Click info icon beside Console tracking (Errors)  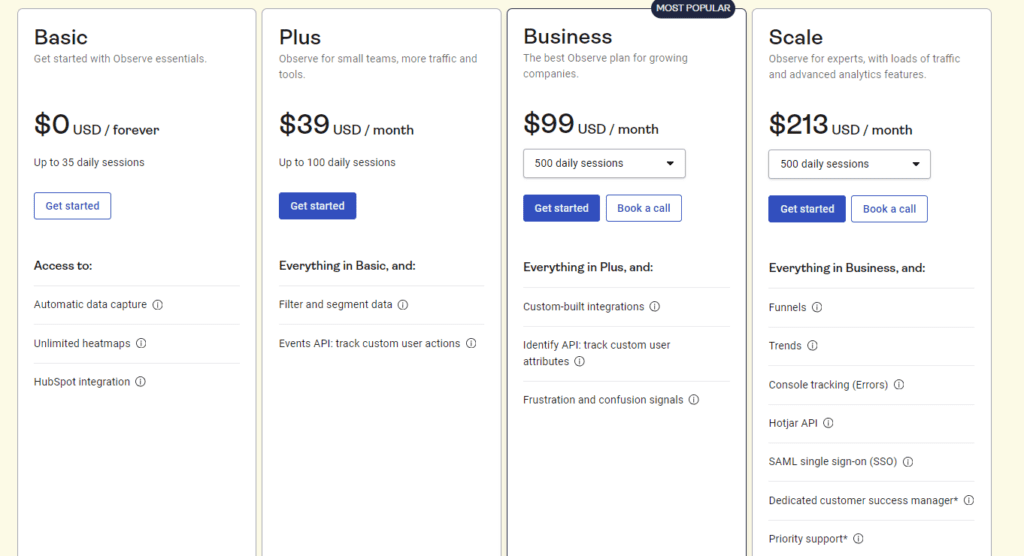click(899, 385)
